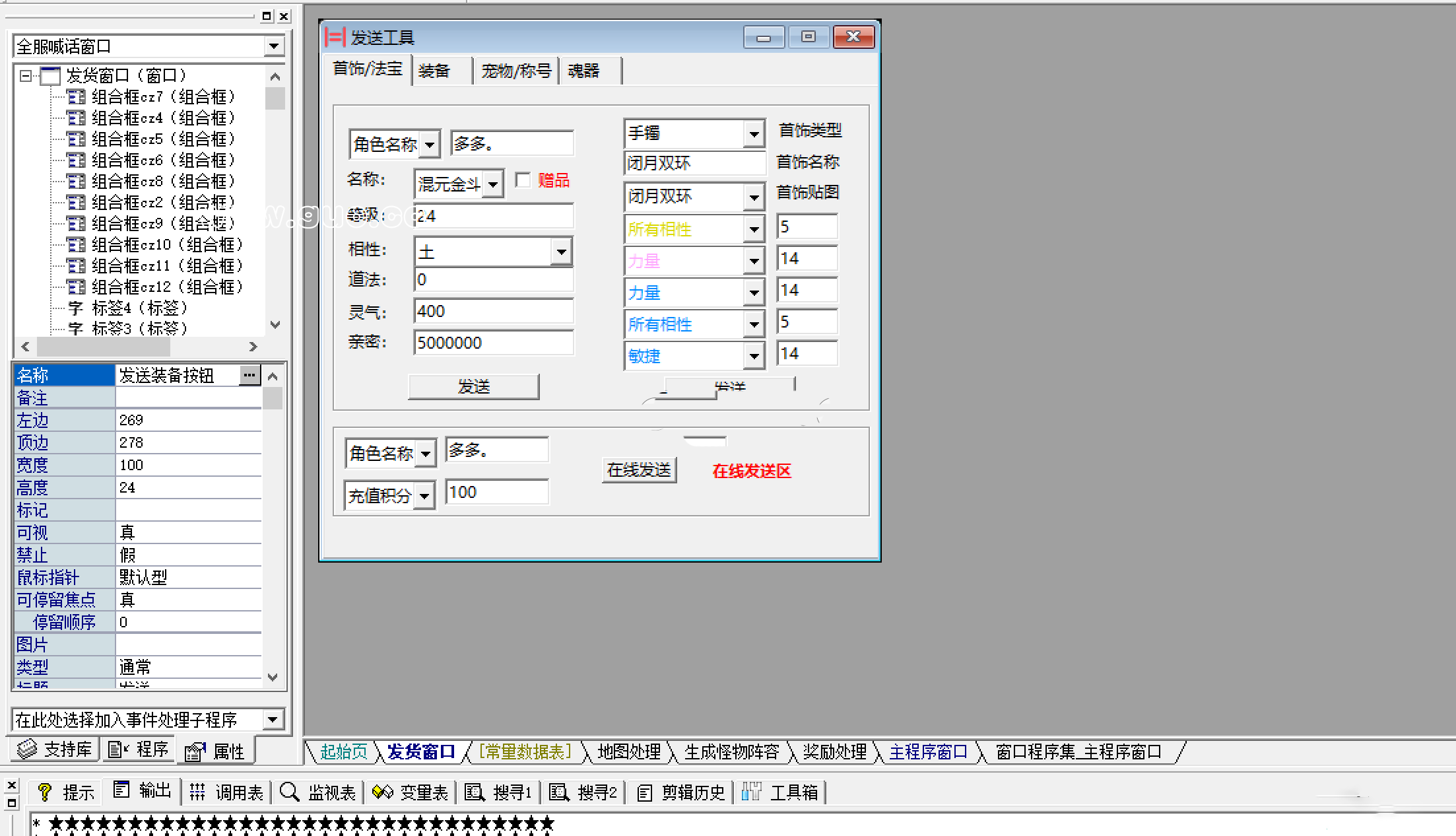The height and width of the screenshot is (836, 1456).
Task: Open the yellow 所有相性 dropdown
Action: 753,230
